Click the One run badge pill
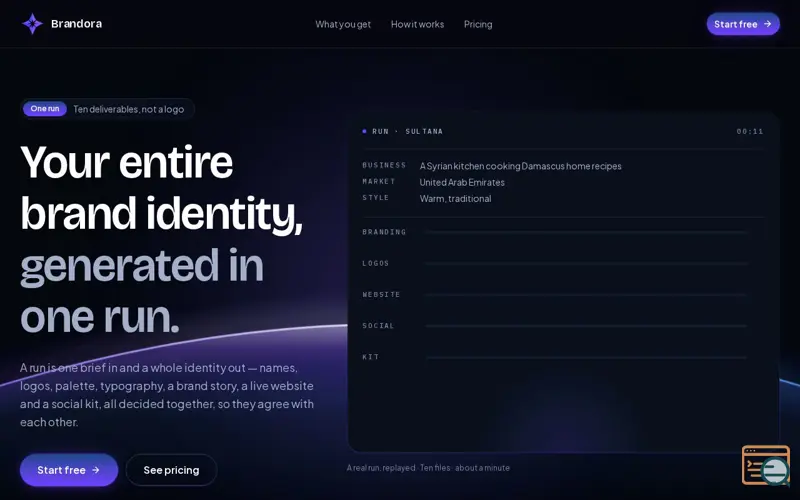 45,109
